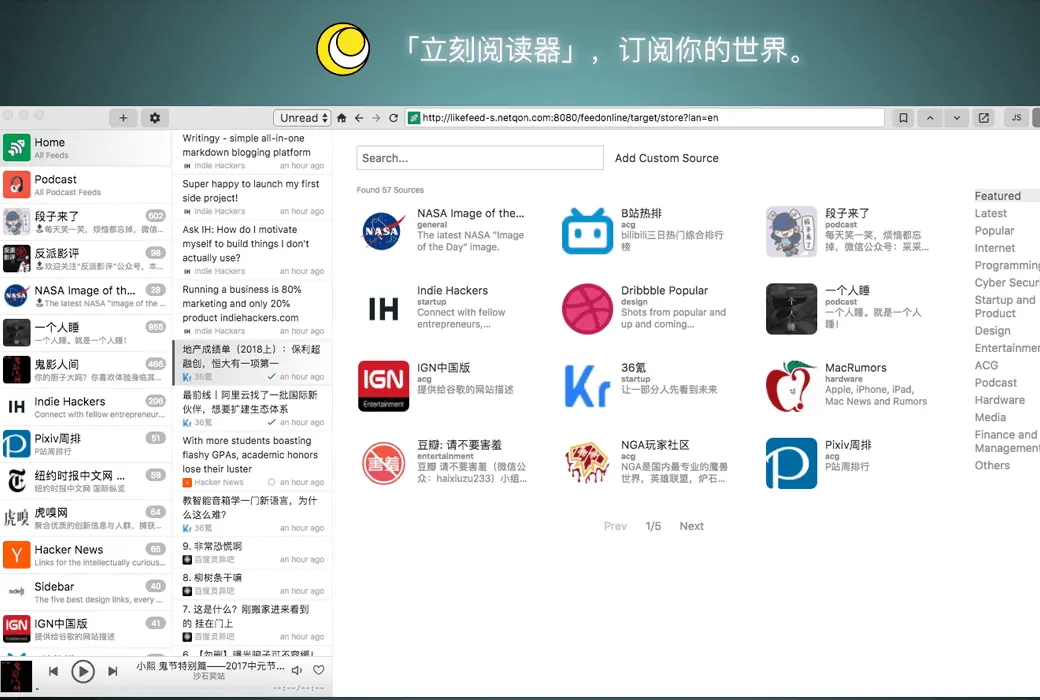Select Podcast All Podcast Feeds
Screen dimensions: 1040x700
click(86, 184)
